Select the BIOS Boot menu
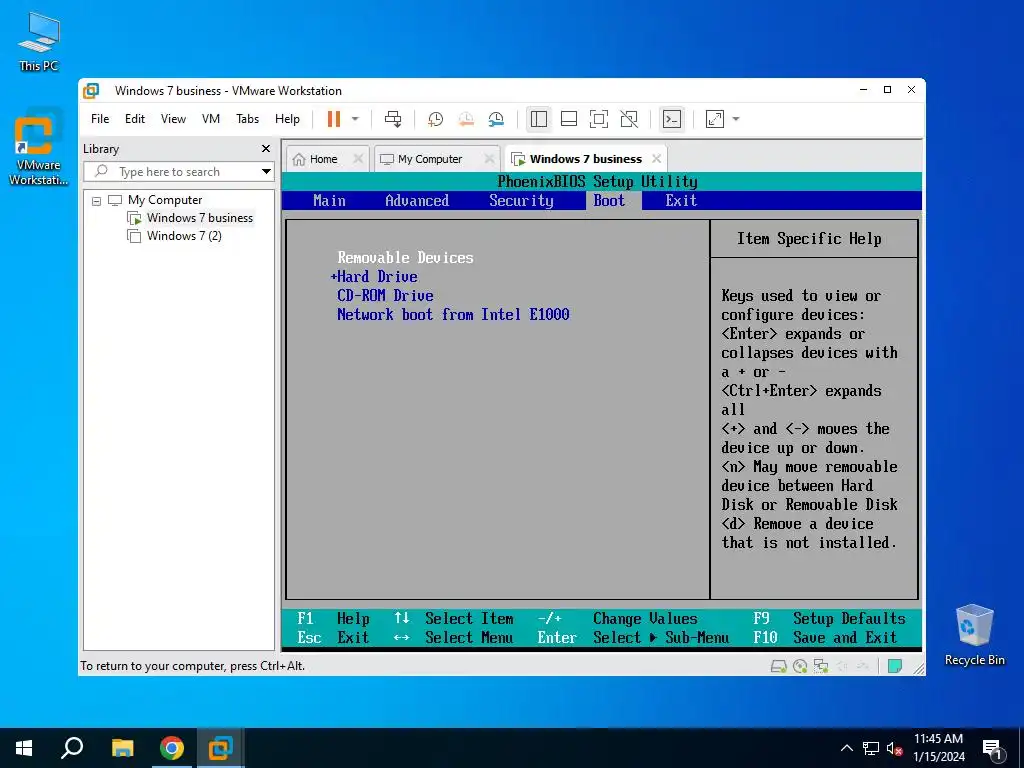This screenshot has width=1024, height=768. [609, 200]
